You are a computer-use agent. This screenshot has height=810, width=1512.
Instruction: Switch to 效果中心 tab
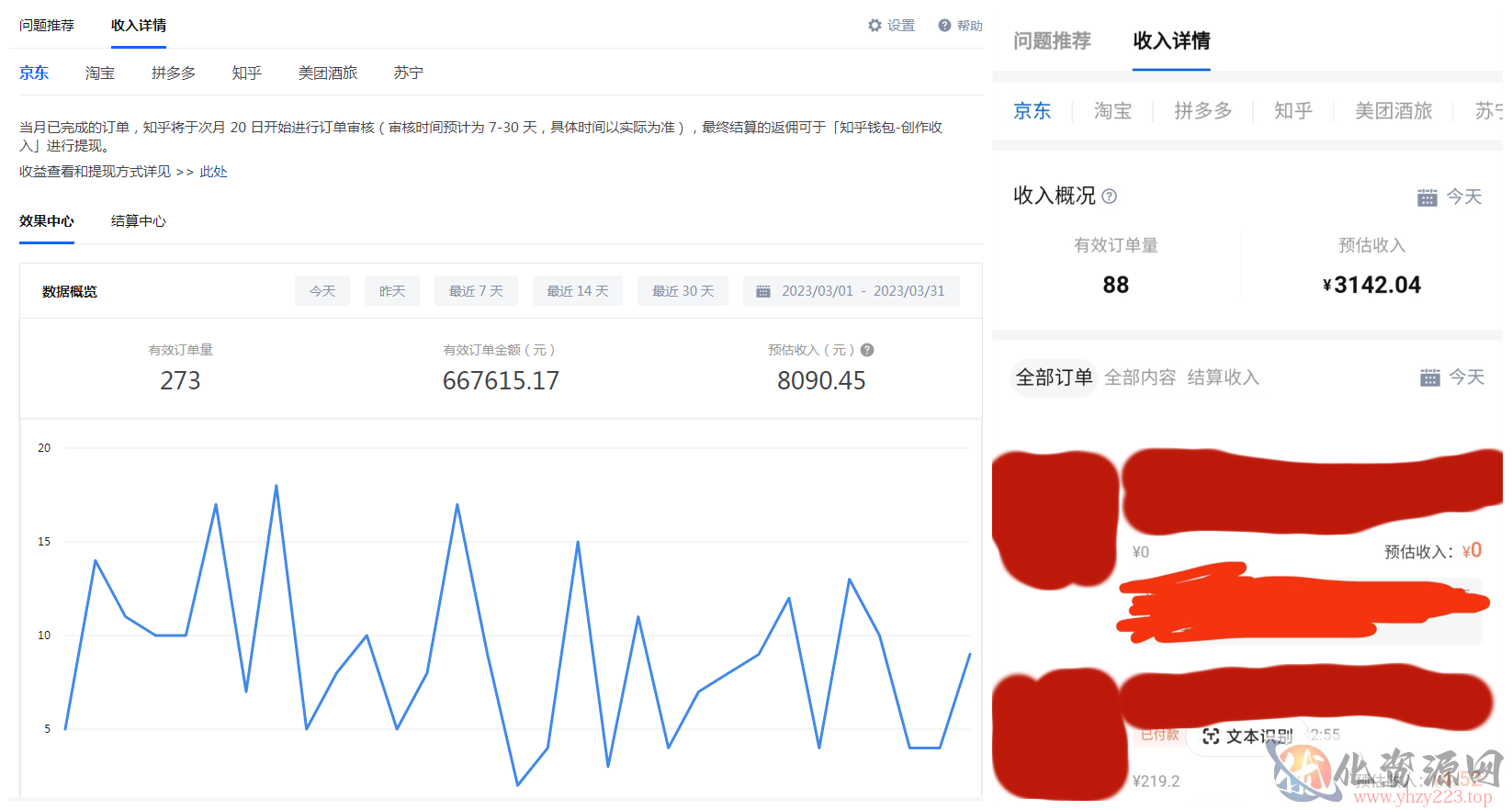click(47, 221)
